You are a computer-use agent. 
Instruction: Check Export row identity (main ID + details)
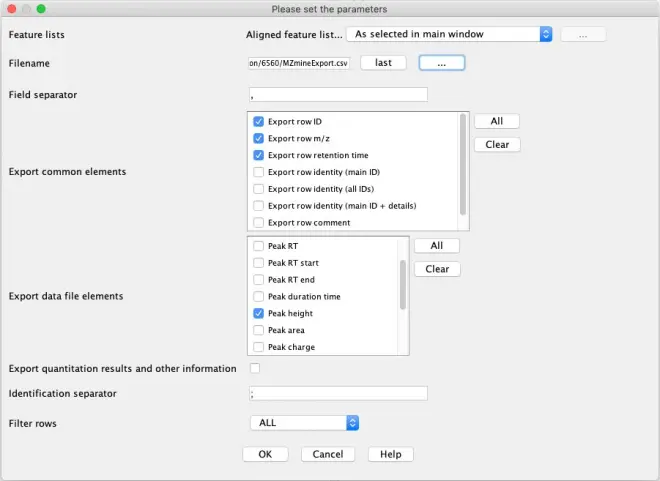[258, 206]
